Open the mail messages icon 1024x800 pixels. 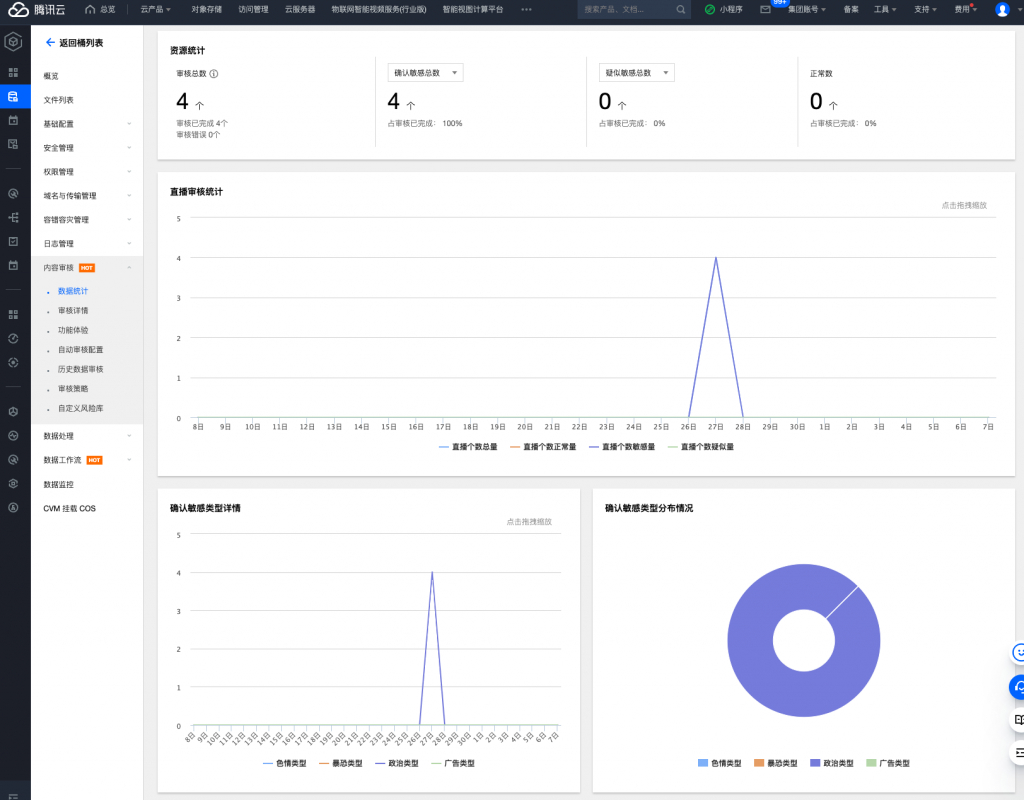pos(765,9)
